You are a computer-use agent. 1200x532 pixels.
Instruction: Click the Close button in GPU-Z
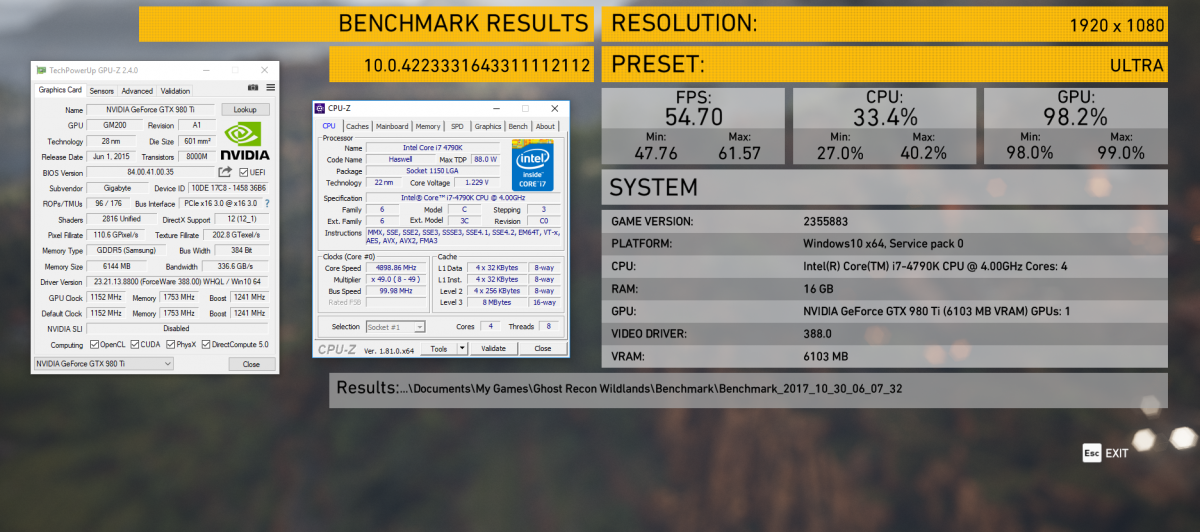coord(251,364)
